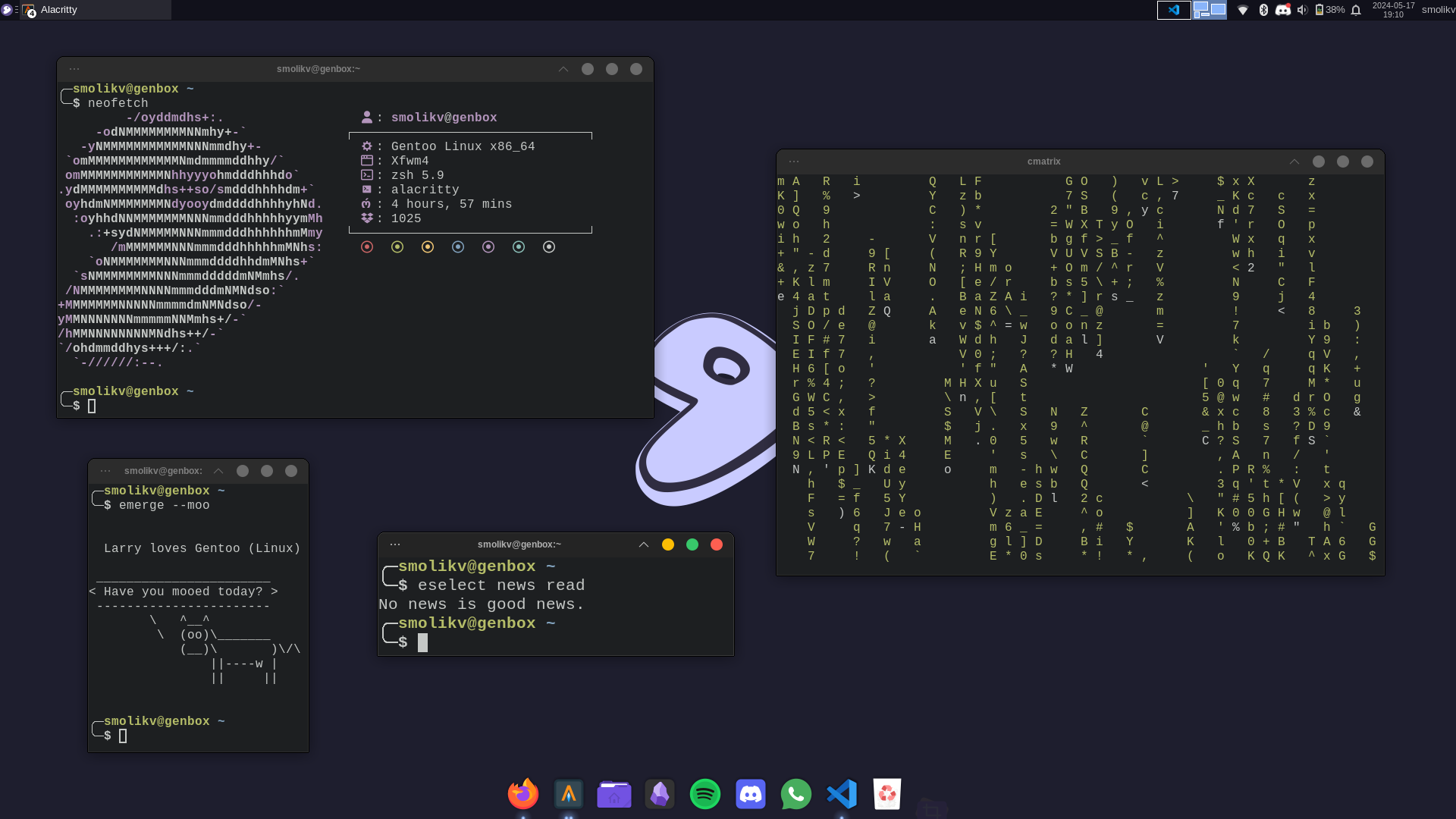
Task: Click the 'Gentoo Linux x86_64' line
Action: pyautogui.click(x=463, y=146)
